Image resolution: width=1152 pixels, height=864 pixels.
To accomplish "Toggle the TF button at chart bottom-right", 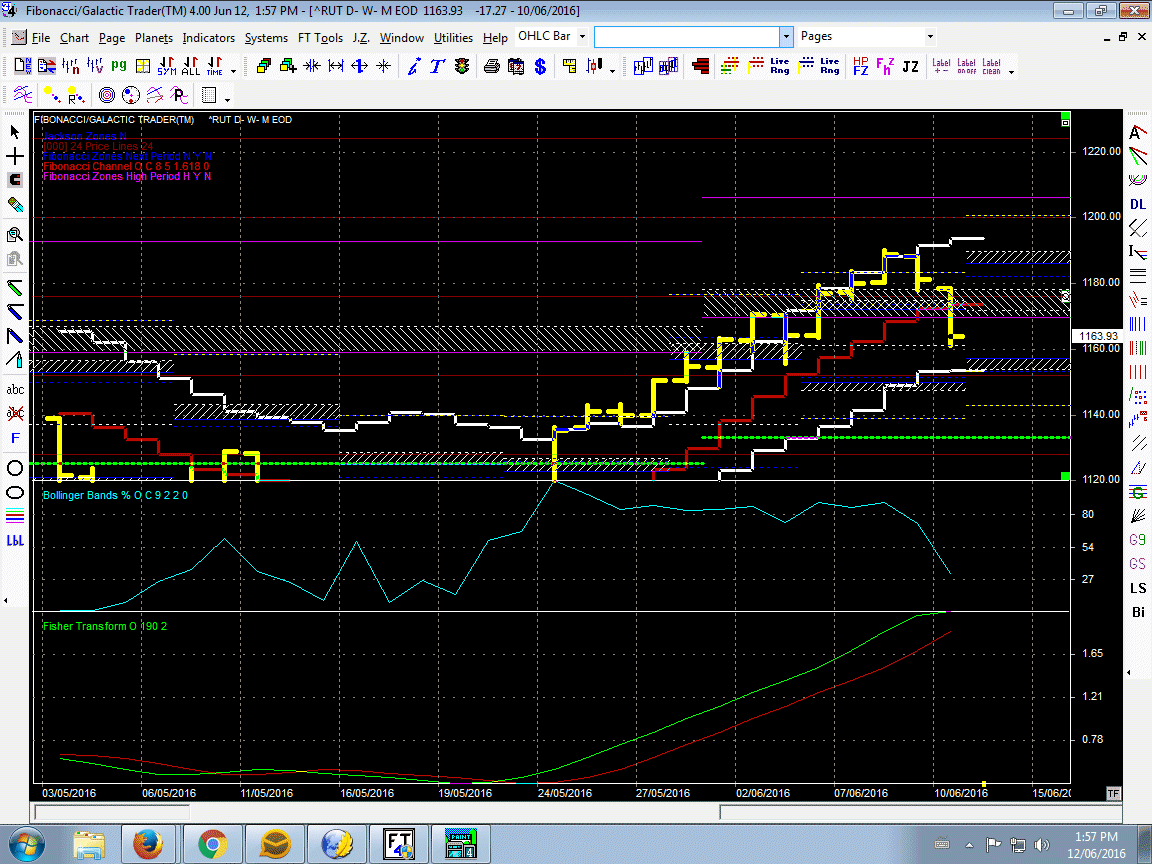I will click(x=1113, y=793).
